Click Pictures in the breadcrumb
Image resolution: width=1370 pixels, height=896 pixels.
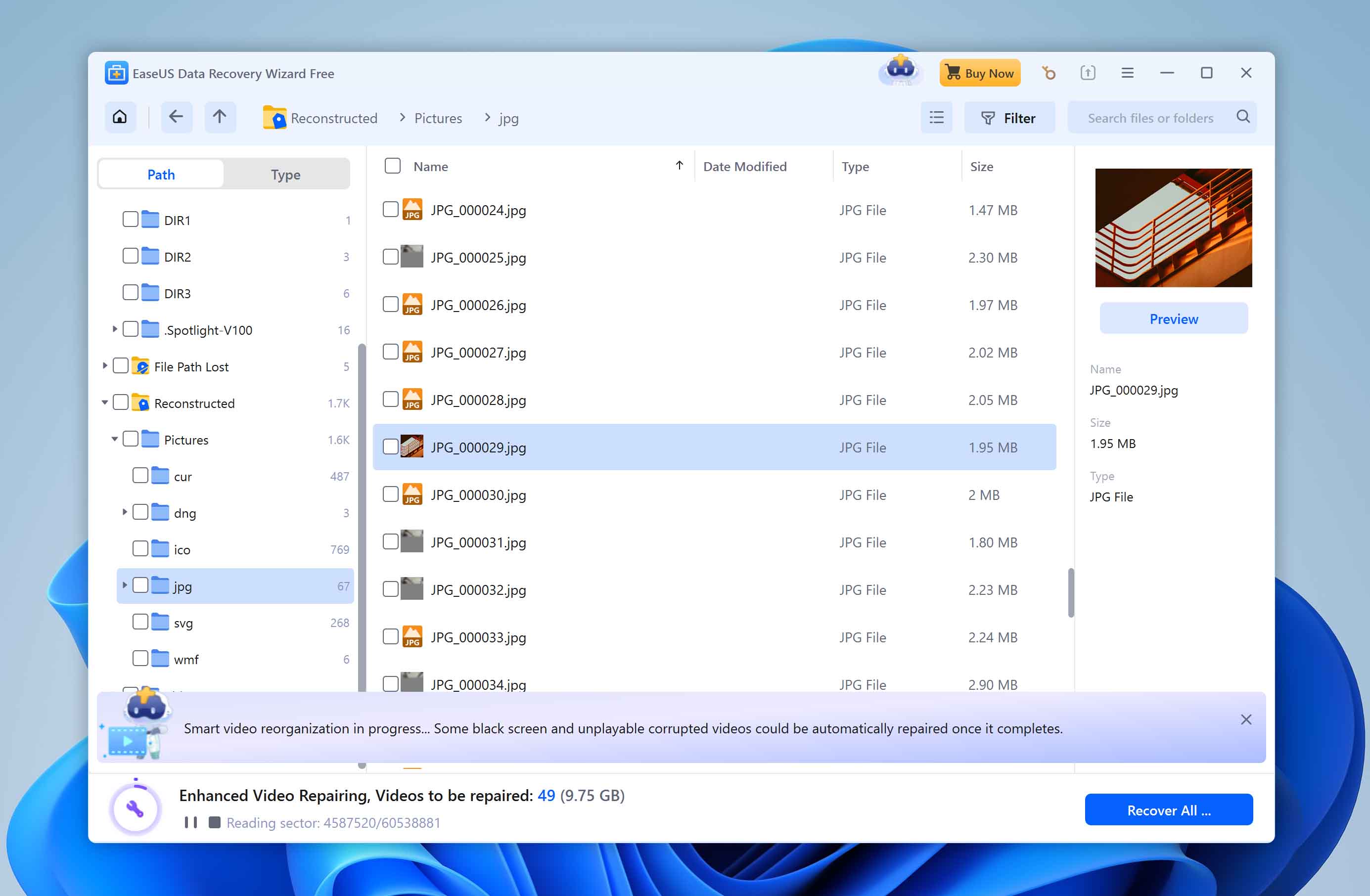(438, 118)
